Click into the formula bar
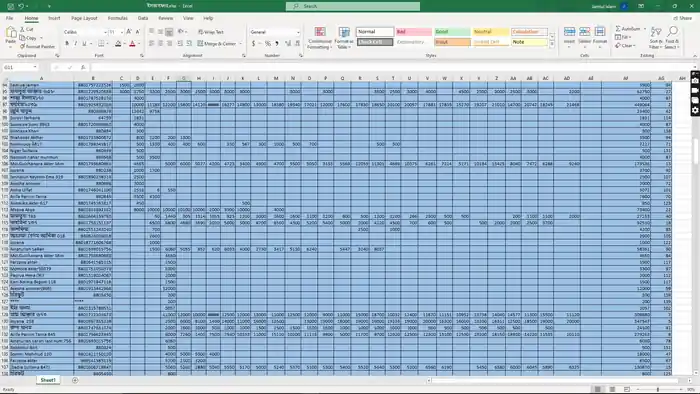 [x=391, y=67]
